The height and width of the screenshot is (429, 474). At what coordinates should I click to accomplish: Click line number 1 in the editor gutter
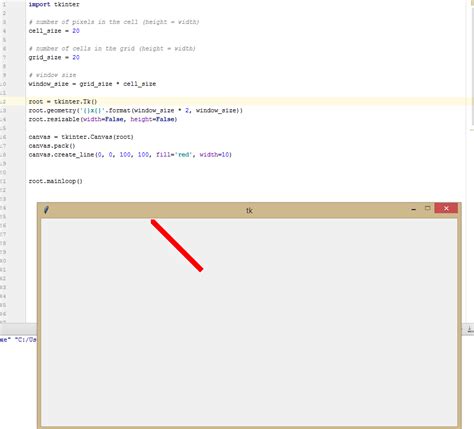(4, 5)
